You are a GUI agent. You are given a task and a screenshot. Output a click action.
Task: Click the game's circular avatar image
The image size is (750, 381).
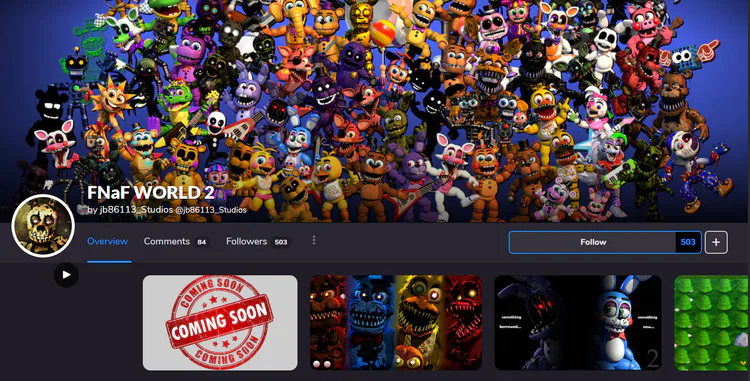pos(43,226)
